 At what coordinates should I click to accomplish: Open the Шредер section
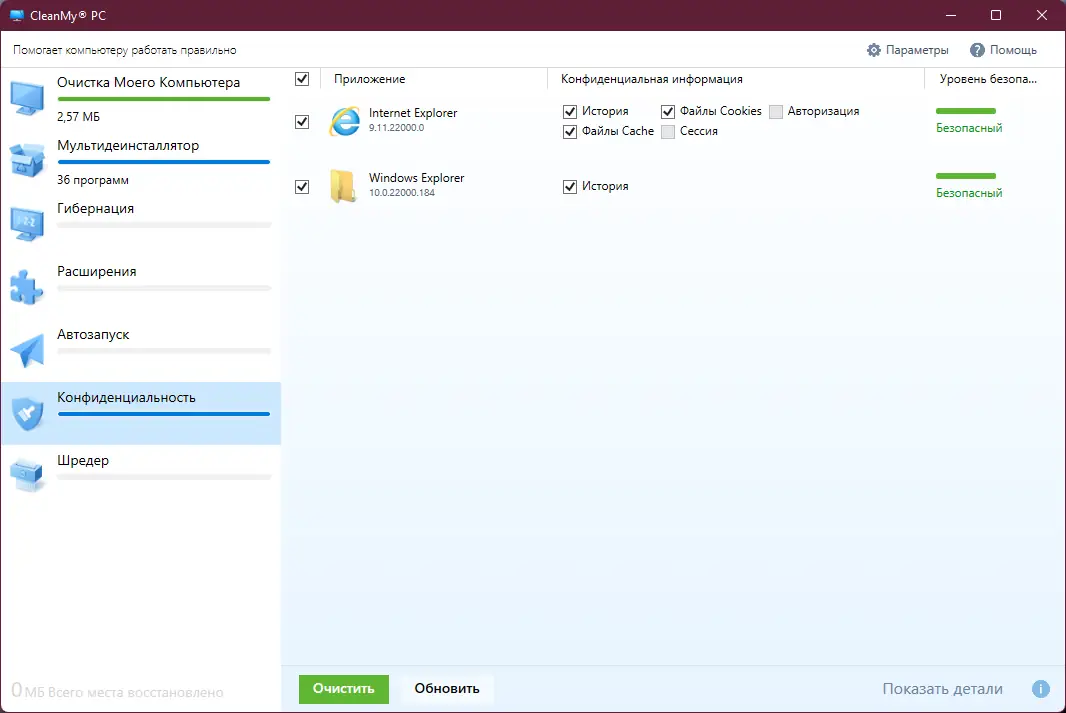click(x=141, y=476)
